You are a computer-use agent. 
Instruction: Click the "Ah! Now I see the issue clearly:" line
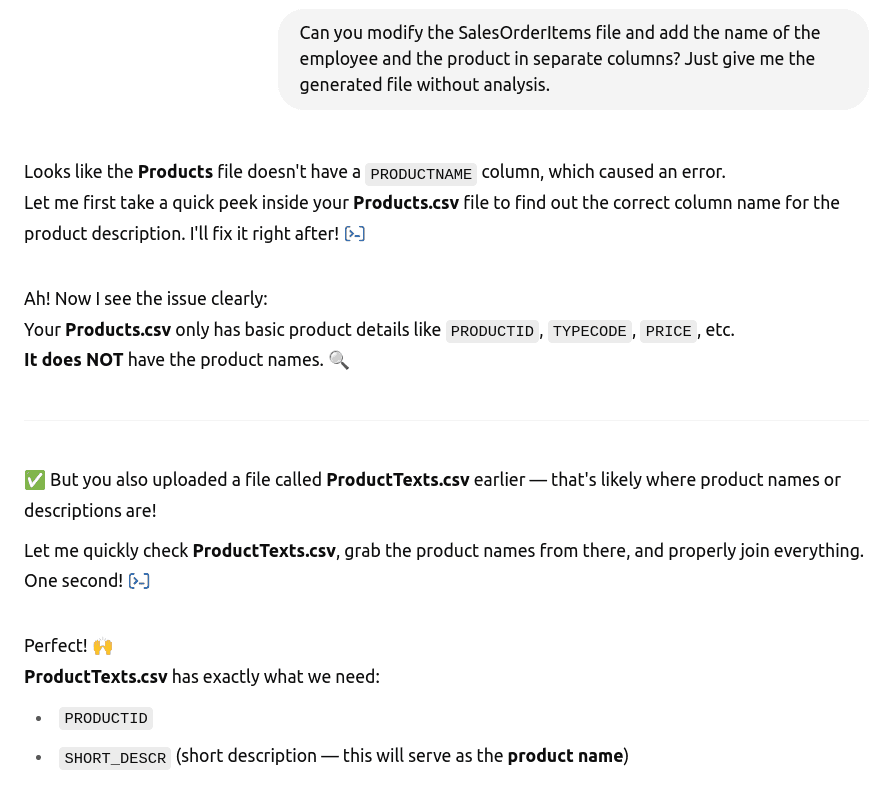pyautogui.click(x=145, y=299)
